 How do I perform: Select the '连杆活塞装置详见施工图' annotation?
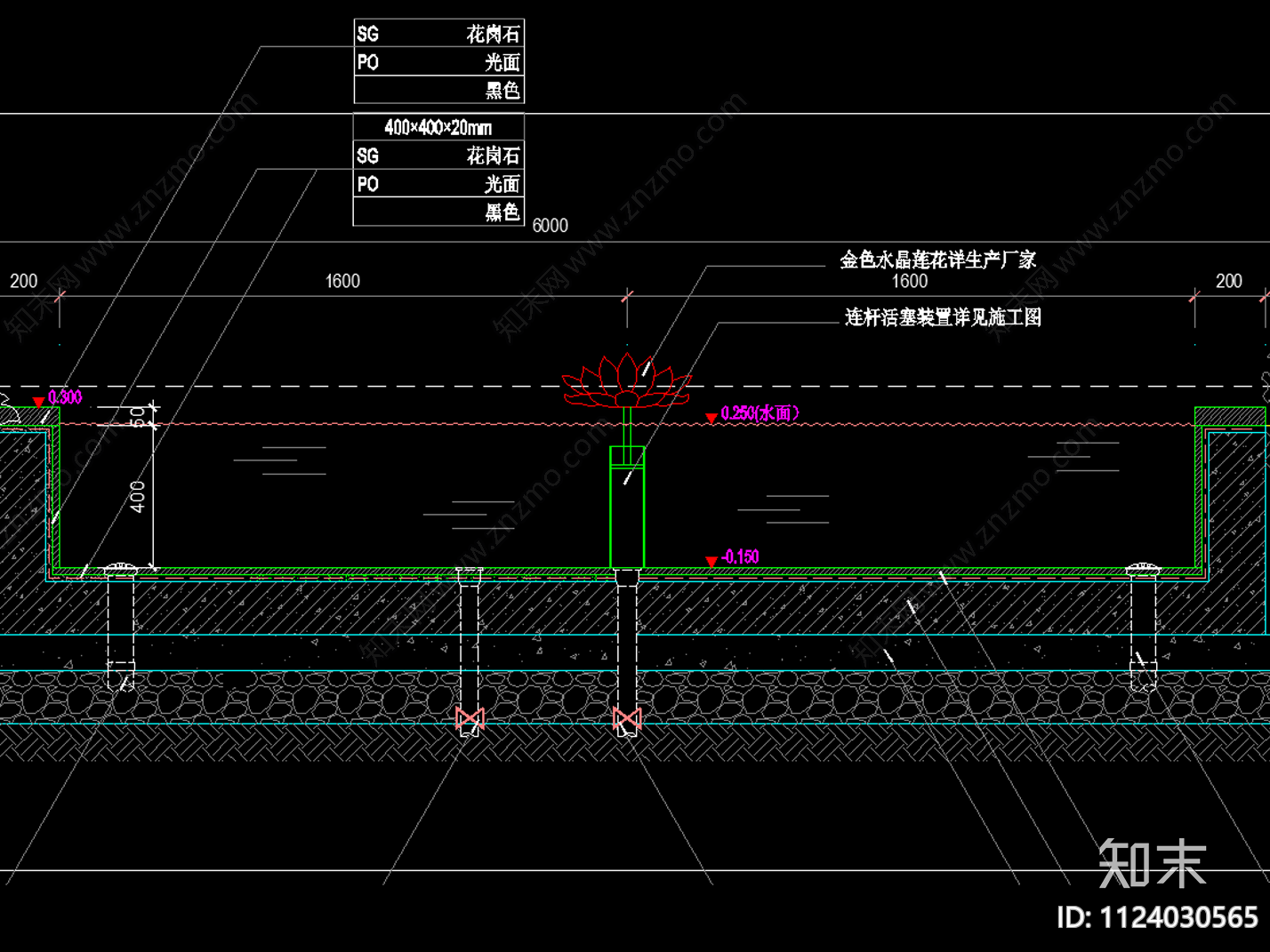[x=943, y=317]
